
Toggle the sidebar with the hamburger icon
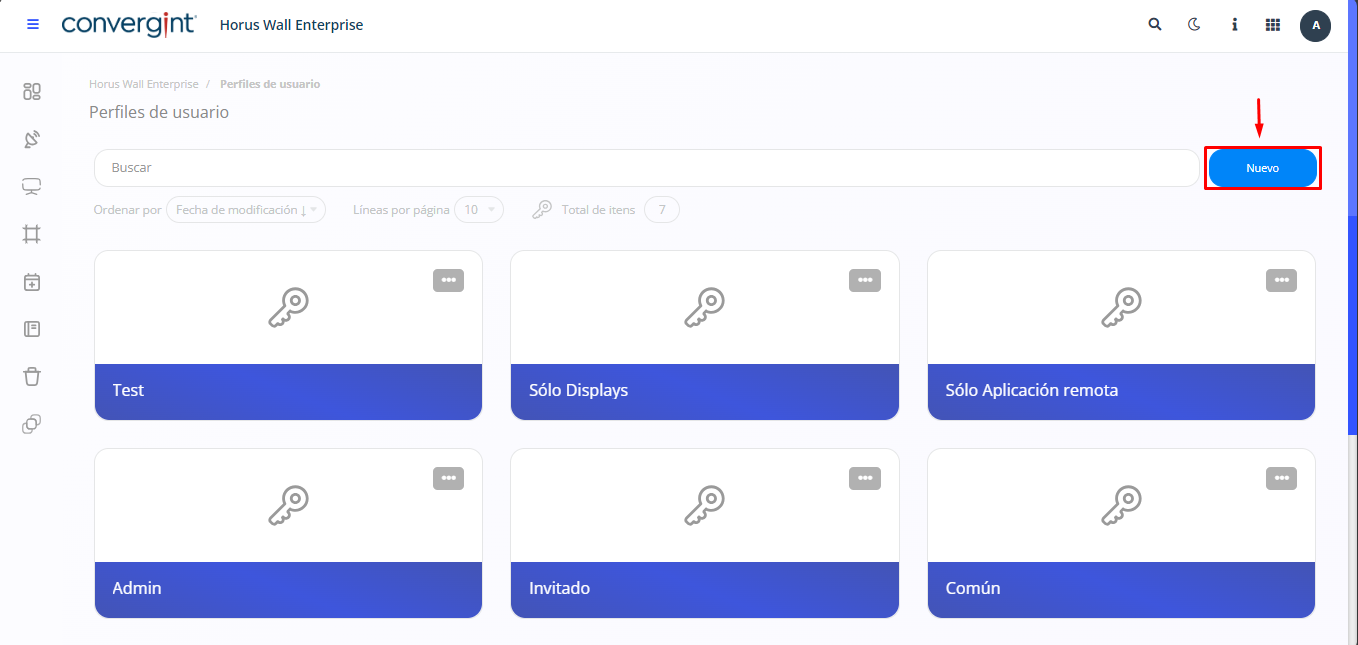(33, 24)
